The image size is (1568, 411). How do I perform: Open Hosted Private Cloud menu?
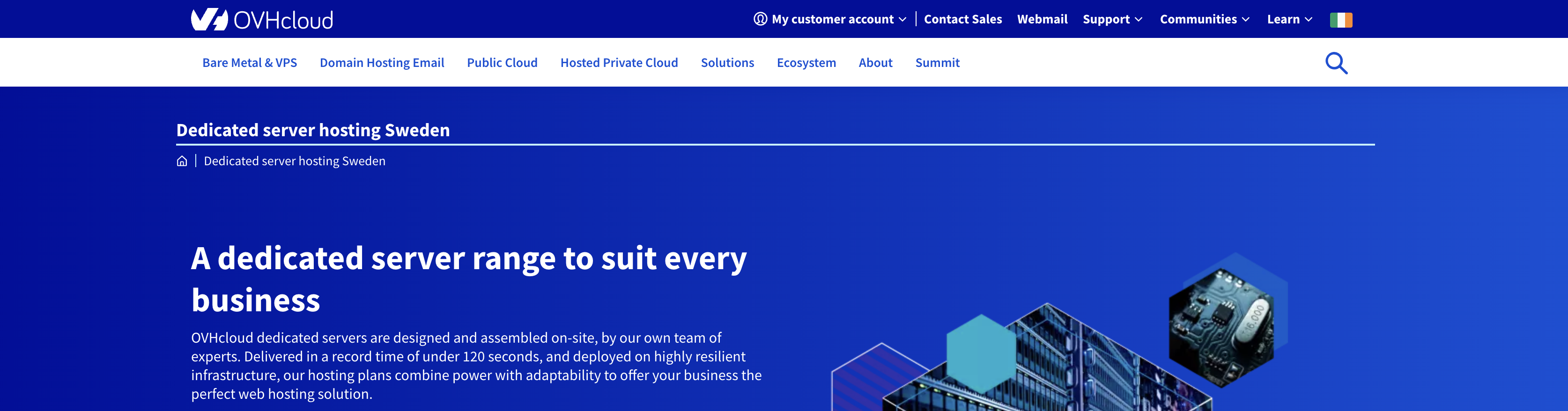[x=618, y=63]
